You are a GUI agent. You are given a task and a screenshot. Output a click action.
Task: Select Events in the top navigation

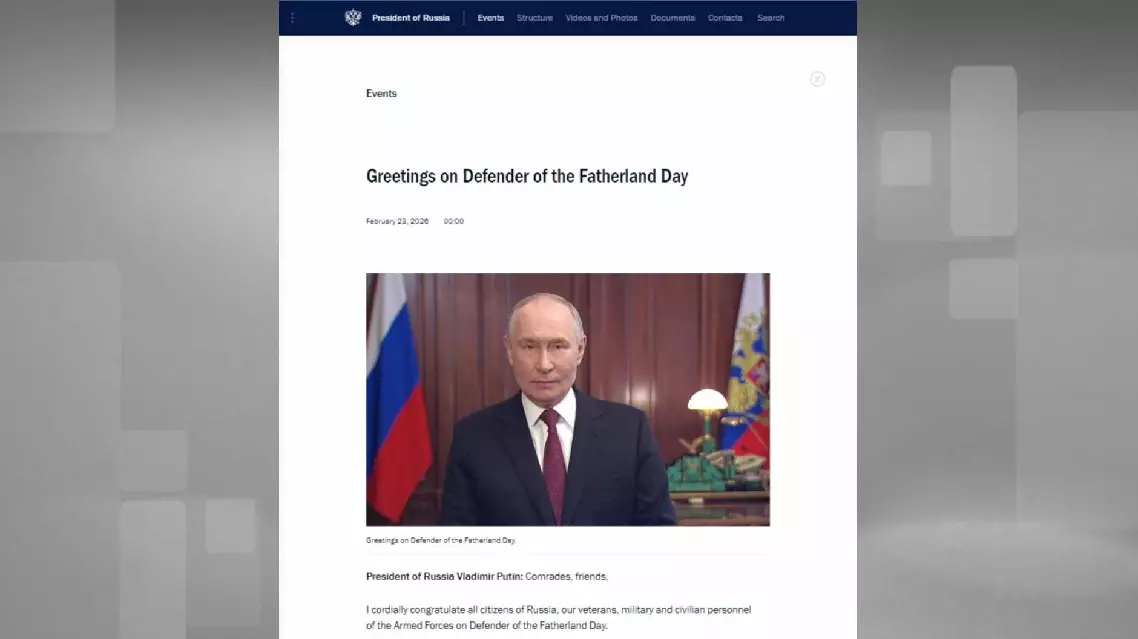[x=490, y=18]
